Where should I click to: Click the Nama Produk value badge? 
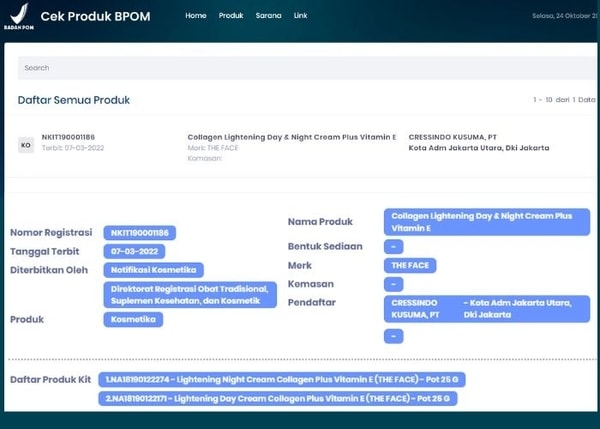(x=487, y=222)
